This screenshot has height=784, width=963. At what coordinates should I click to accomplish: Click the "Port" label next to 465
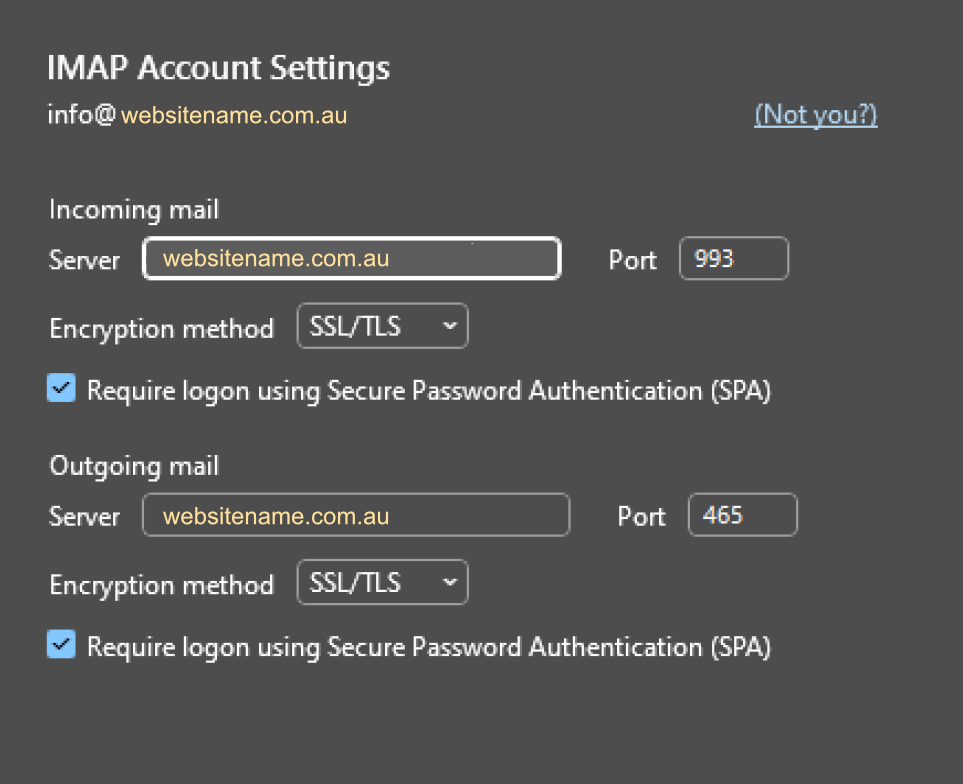641,517
